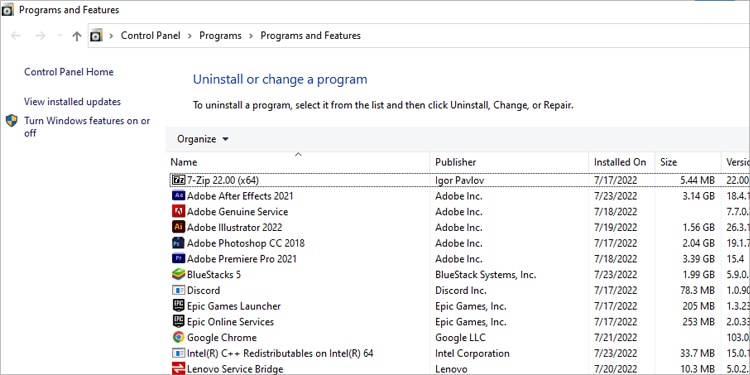
Task: Select the 7-Zip 22.00 (x64) row
Action: (459, 180)
